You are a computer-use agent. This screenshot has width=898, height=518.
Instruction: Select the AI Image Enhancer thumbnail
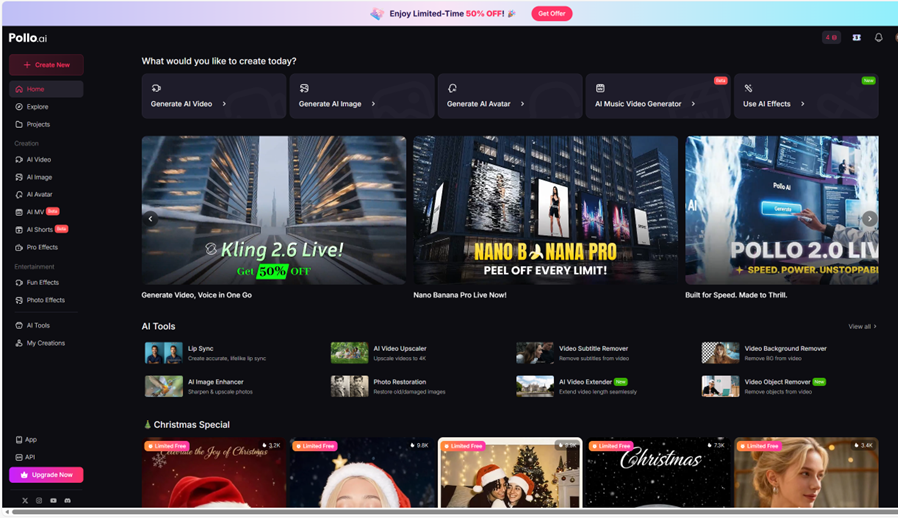tap(164, 386)
